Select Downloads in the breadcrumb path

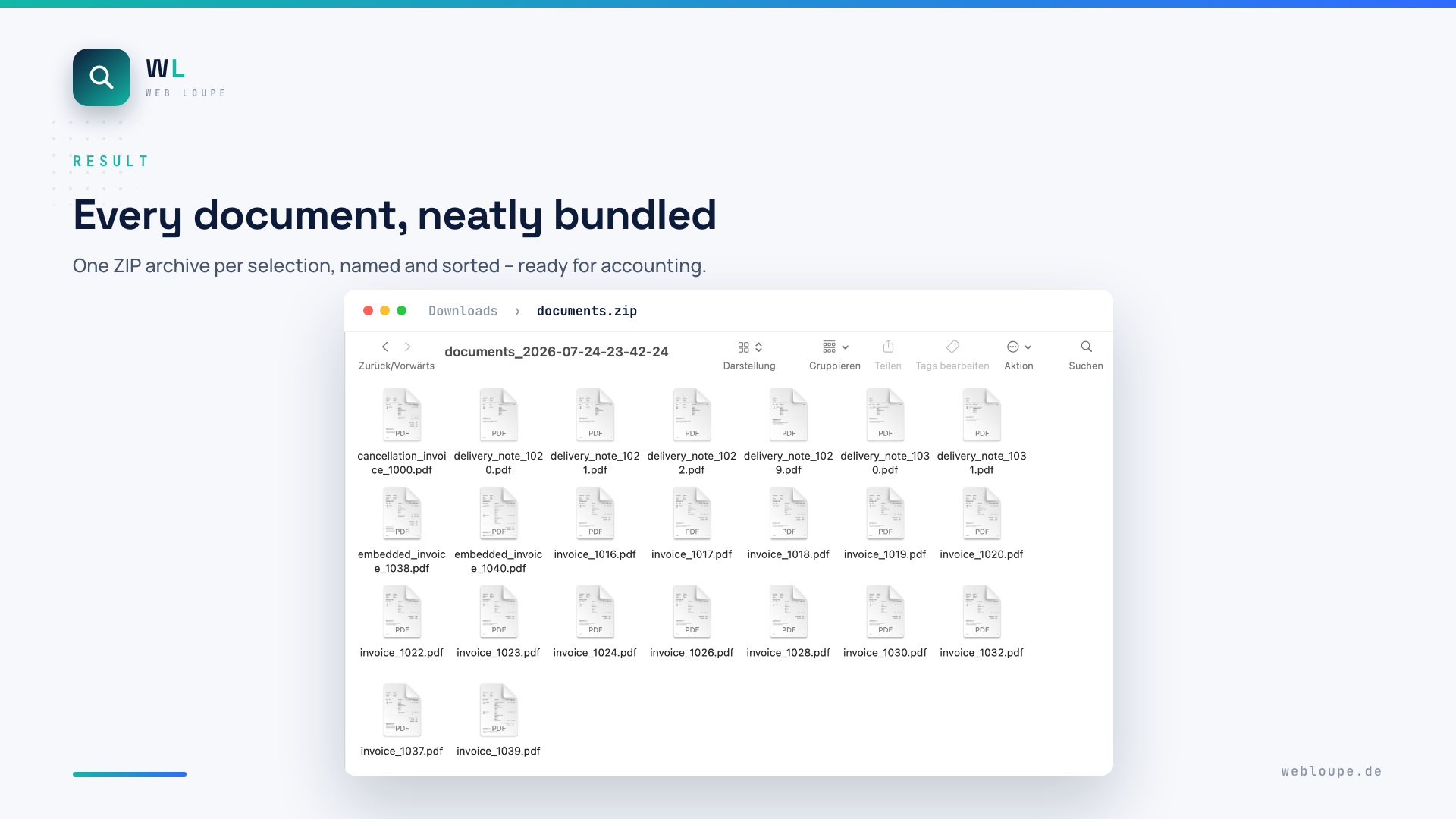[463, 311]
